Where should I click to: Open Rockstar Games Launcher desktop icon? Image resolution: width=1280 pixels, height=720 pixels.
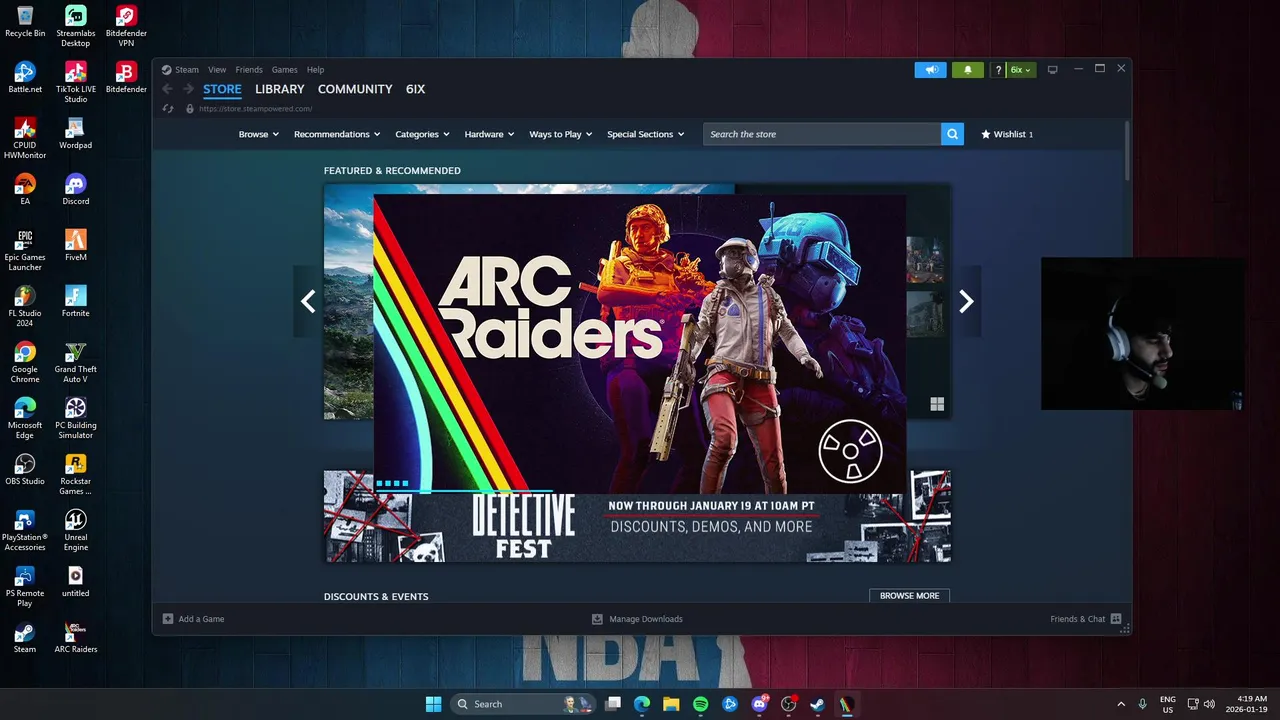click(75, 474)
